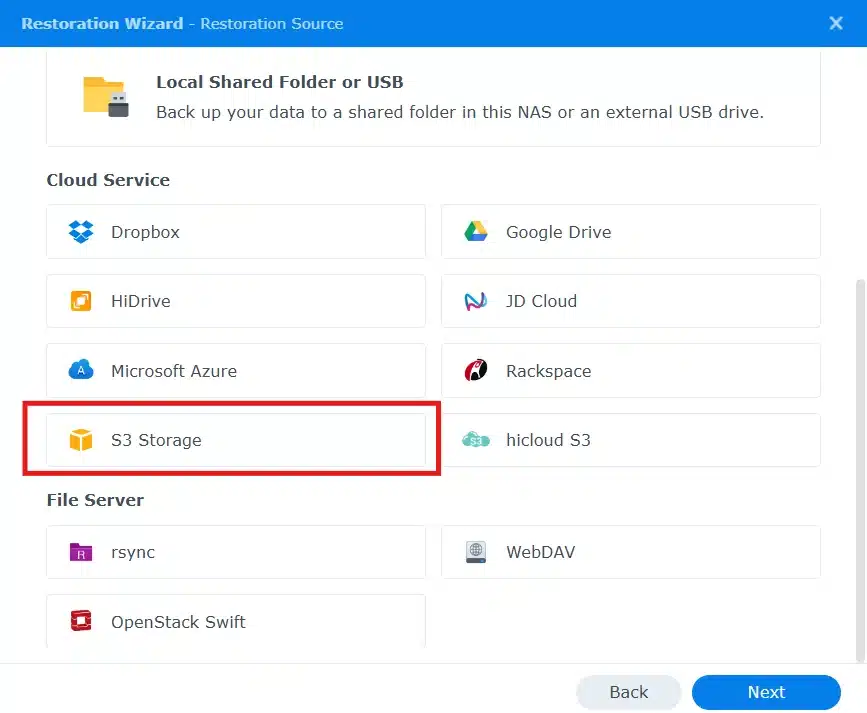Select S3 Storage as restoration source
867x713 pixels.
[x=235, y=440]
